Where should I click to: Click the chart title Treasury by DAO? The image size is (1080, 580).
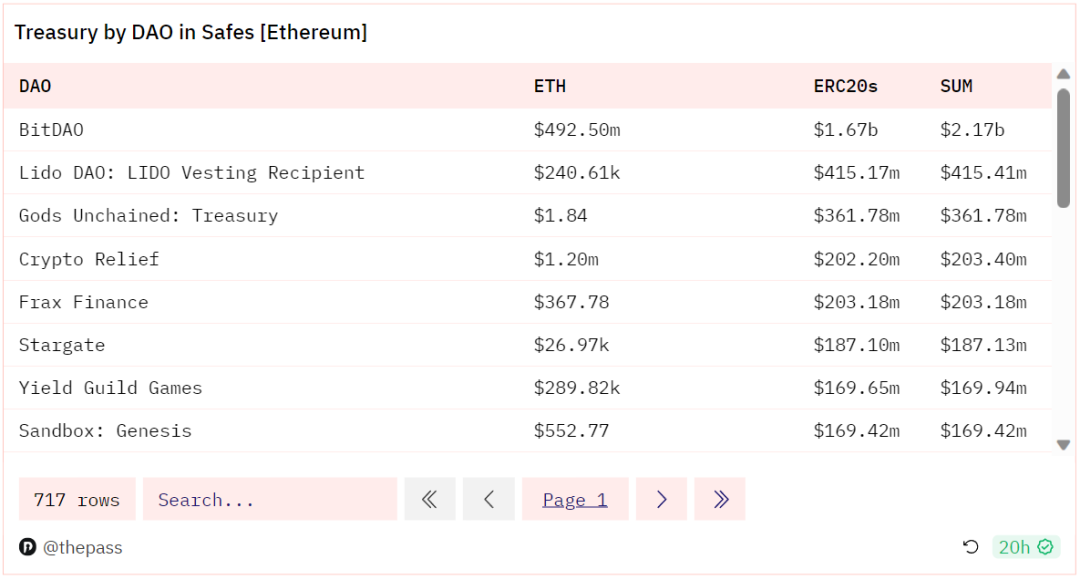click(x=191, y=32)
